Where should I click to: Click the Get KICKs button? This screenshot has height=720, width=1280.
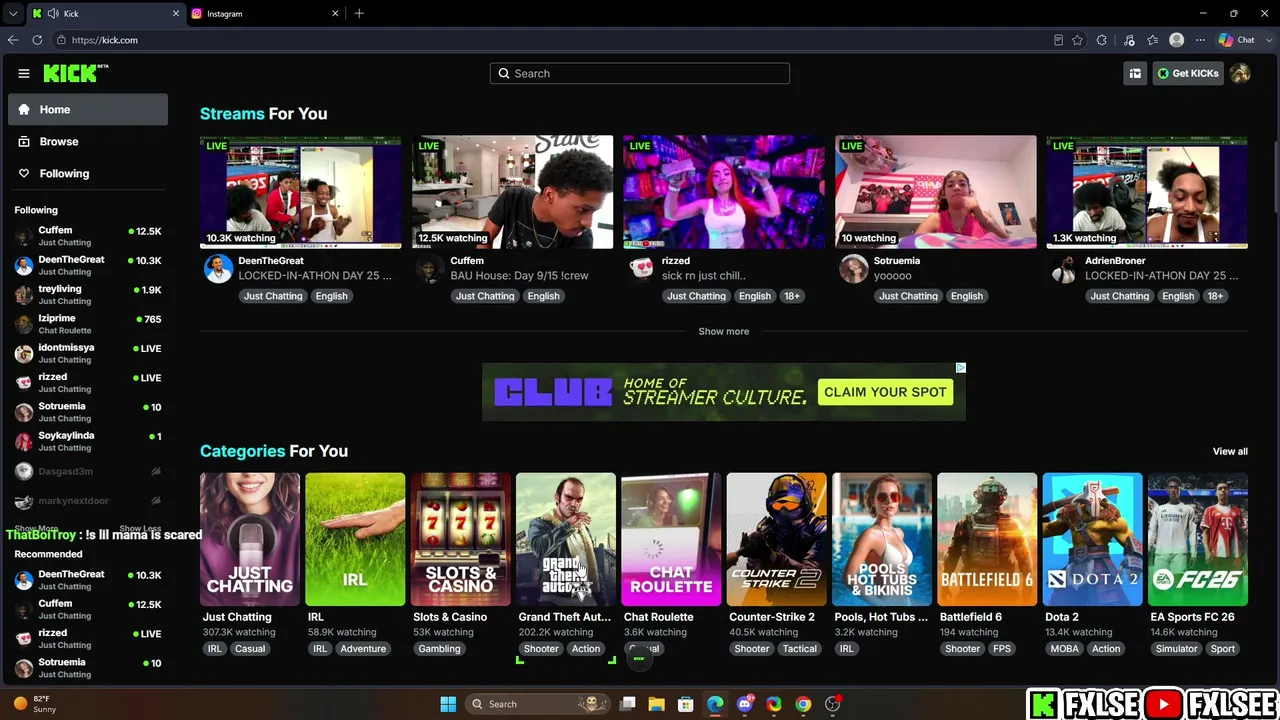(1188, 73)
